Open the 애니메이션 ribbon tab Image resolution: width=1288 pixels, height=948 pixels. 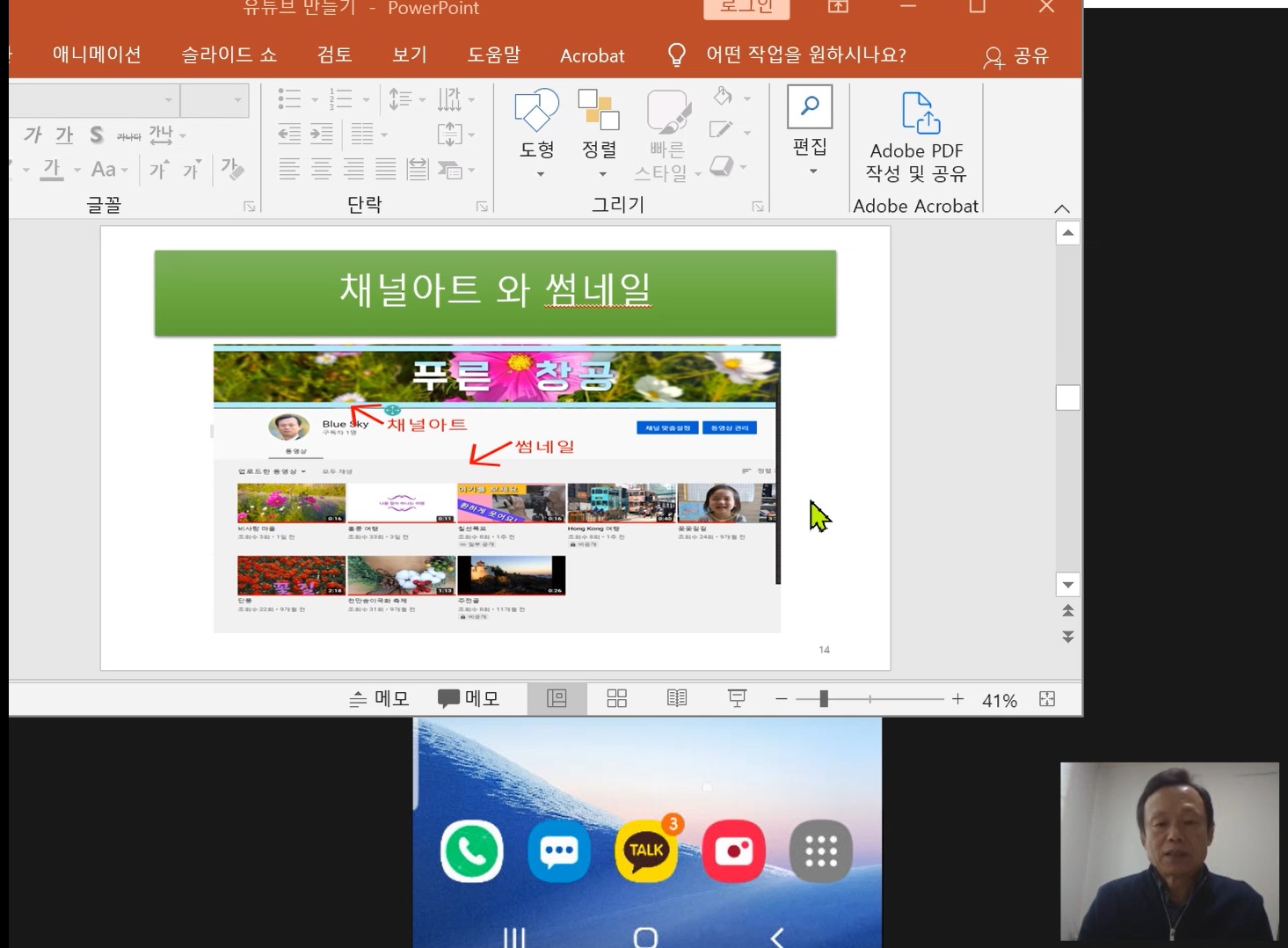pos(97,55)
